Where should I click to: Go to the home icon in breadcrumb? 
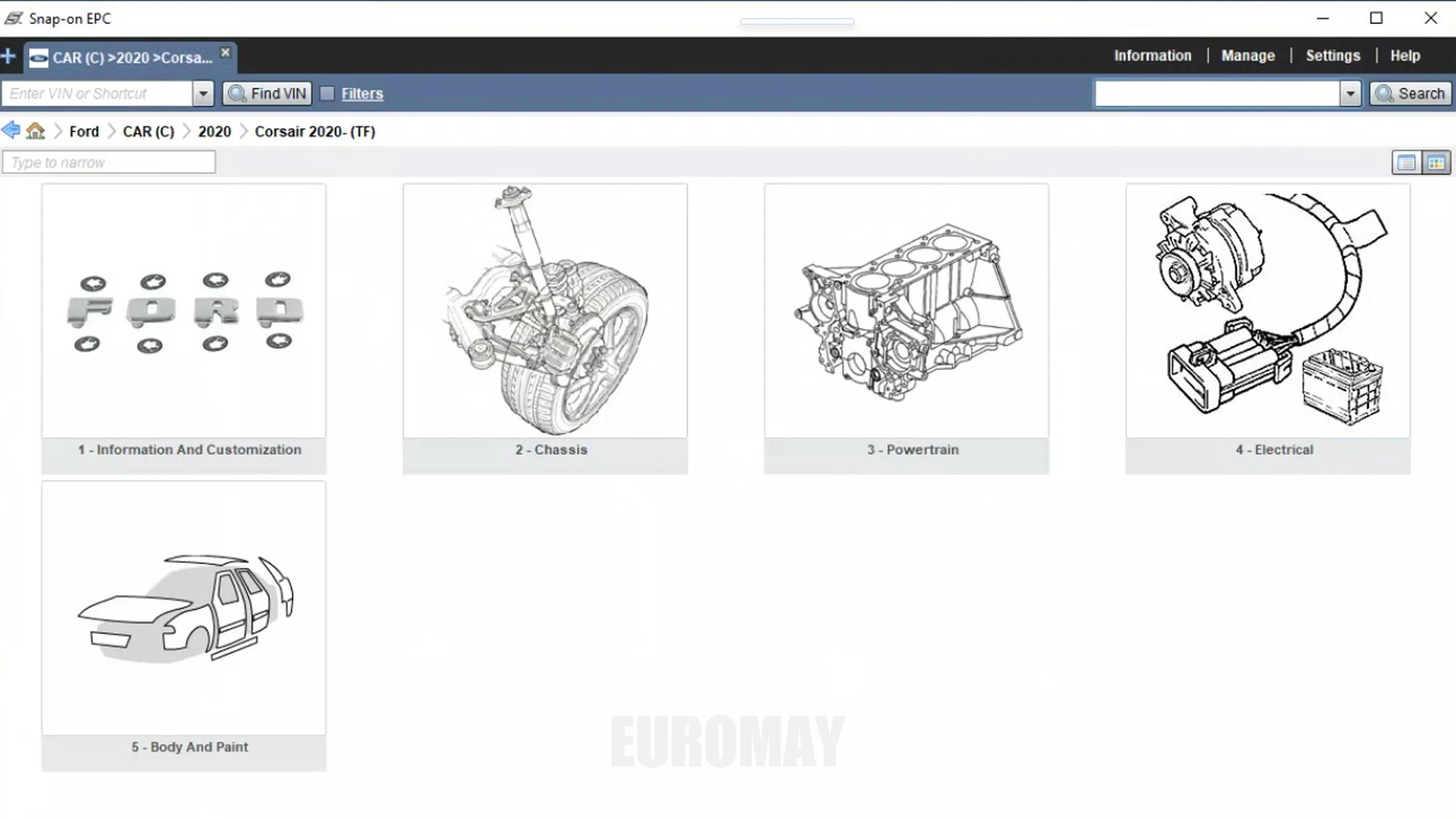(36, 131)
